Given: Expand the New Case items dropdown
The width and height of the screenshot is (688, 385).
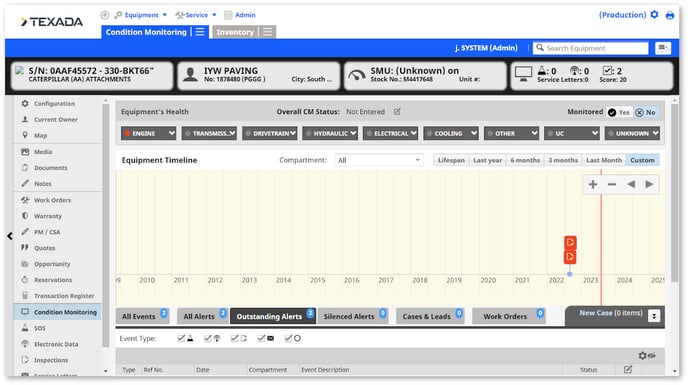Looking at the screenshot, I should (x=654, y=316).
